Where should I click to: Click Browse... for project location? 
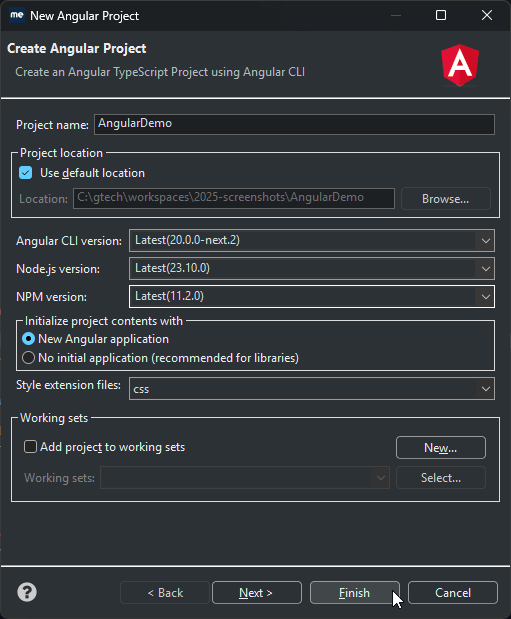446,199
